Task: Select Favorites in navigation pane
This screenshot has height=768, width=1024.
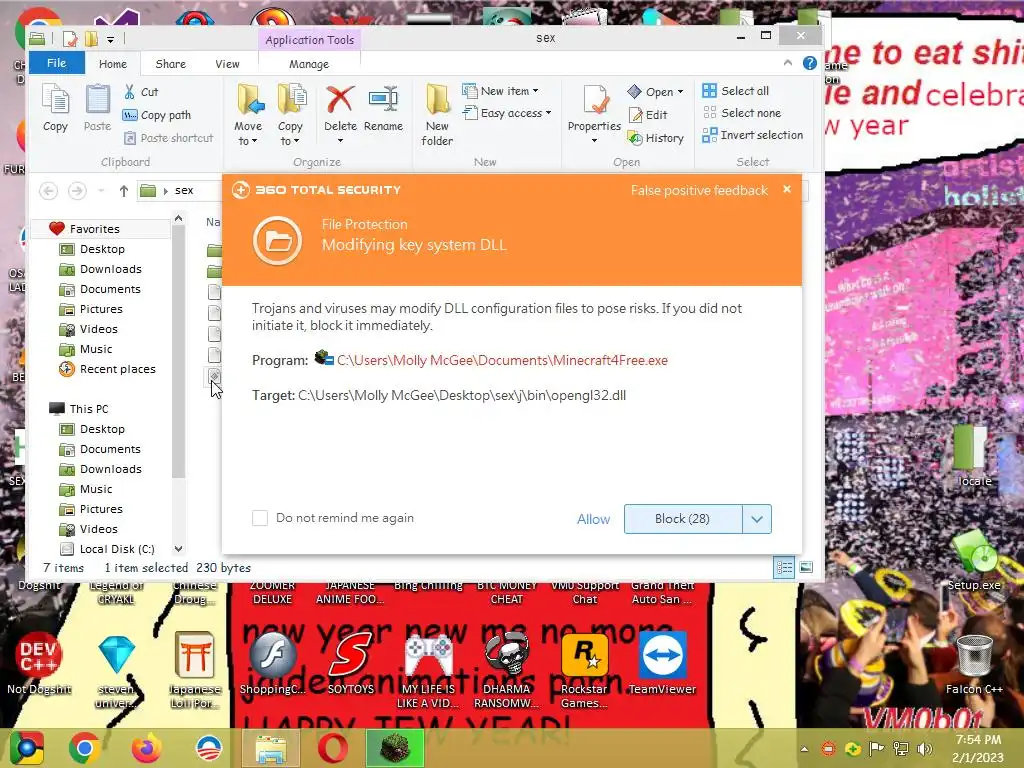Action: point(94,229)
